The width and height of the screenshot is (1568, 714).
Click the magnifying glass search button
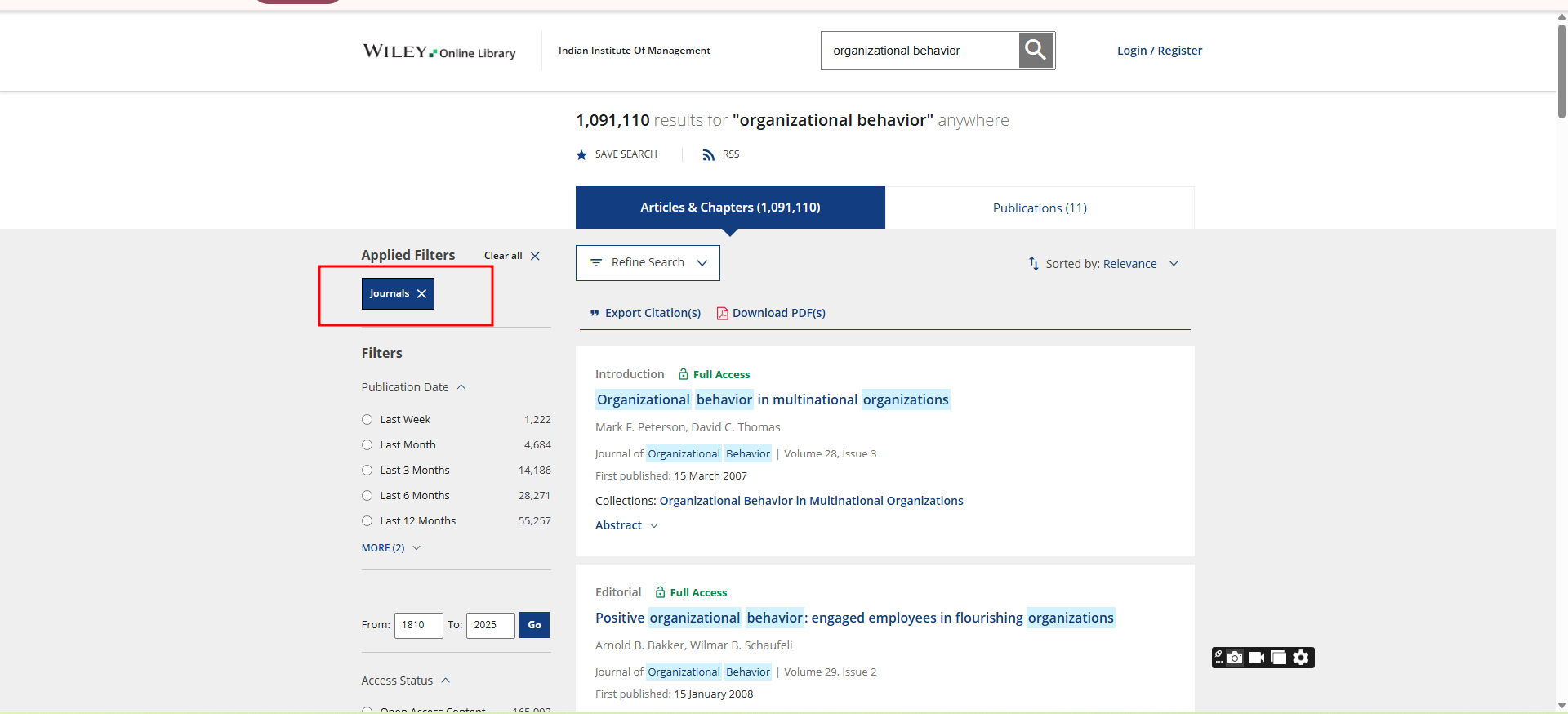(x=1036, y=51)
